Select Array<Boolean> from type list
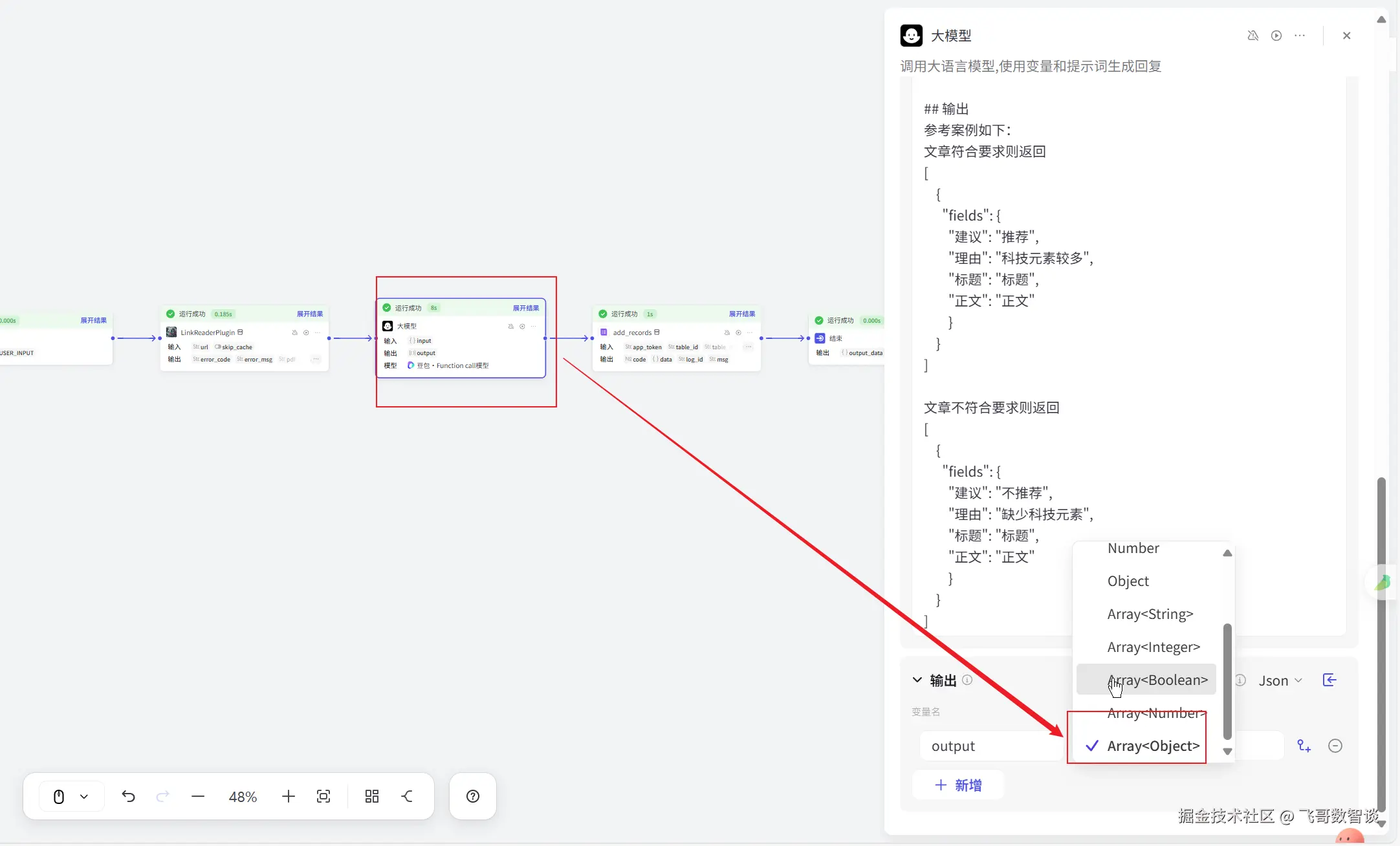Image resolution: width=1400 pixels, height=846 pixels. [x=1156, y=680]
